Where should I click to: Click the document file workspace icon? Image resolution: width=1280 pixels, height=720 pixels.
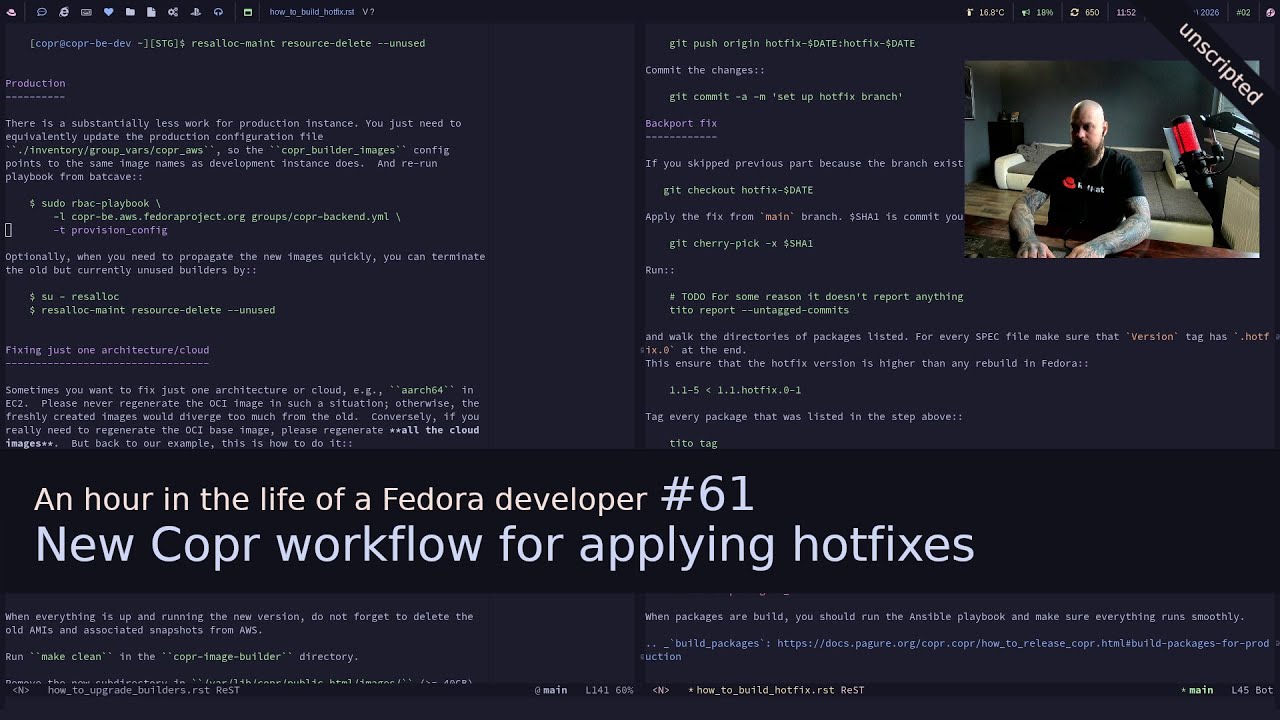click(x=151, y=12)
